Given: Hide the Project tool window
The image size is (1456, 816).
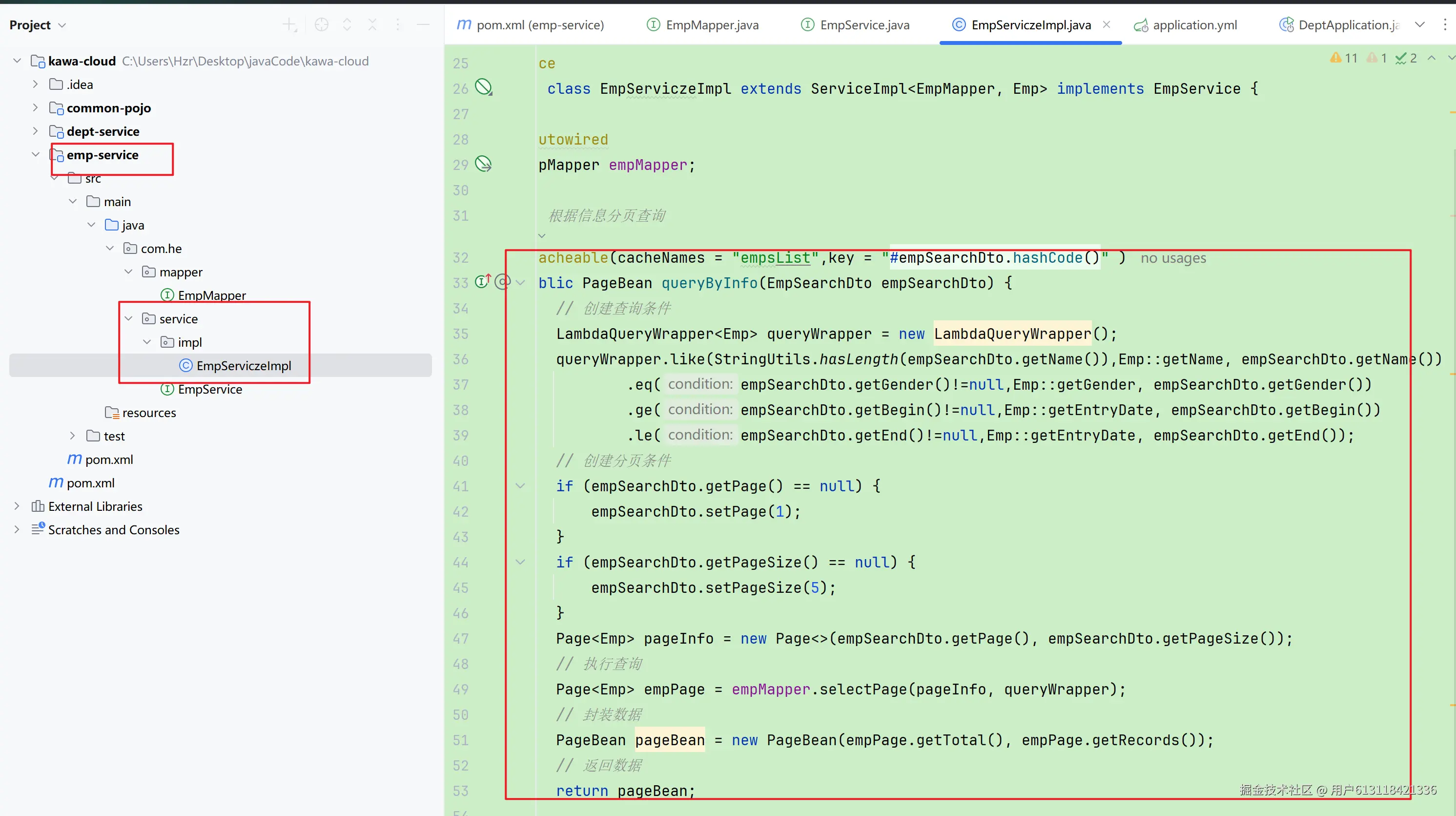Looking at the screenshot, I should click(x=423, y=25).
